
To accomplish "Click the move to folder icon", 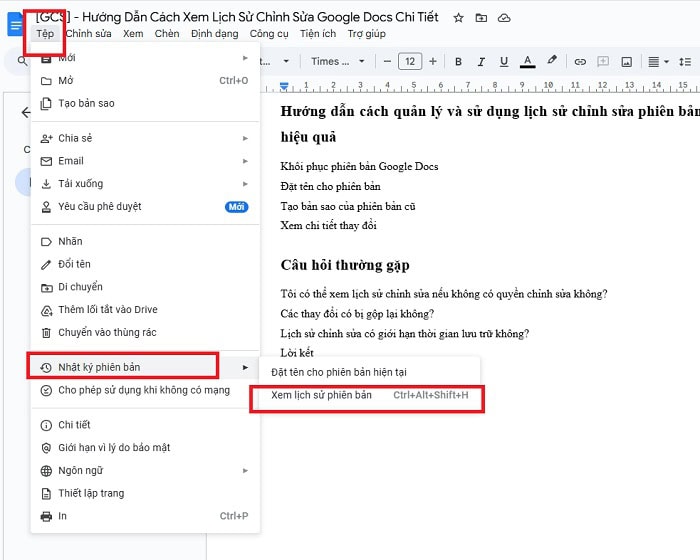I will (482, 18).
